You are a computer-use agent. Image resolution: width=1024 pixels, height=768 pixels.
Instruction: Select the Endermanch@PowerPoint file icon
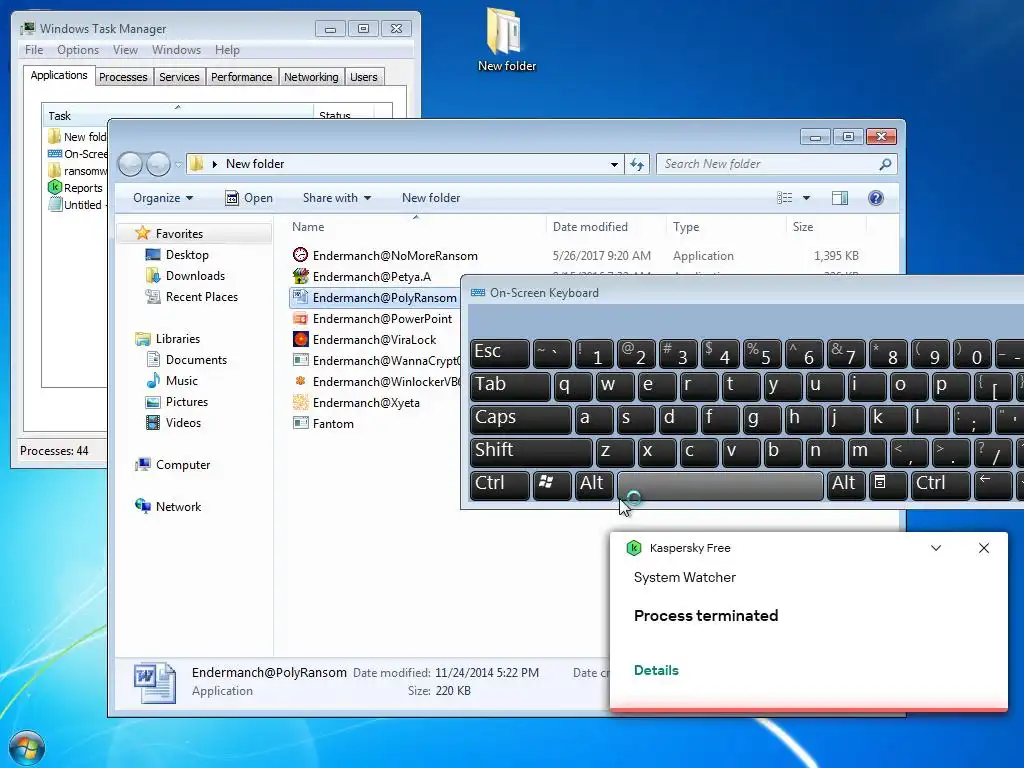coord(300,319)
